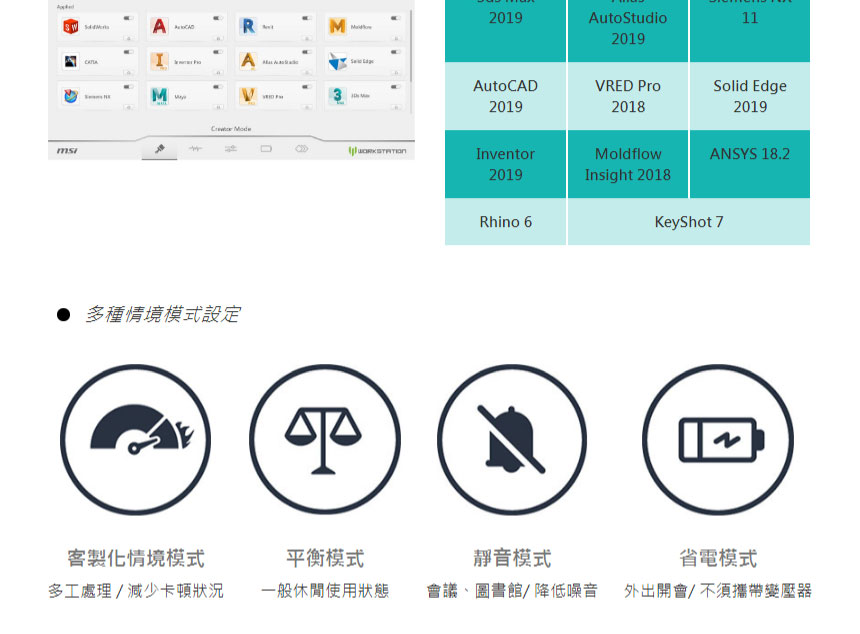
Task: Click the msi logo in bottom bar
Action: [x=67, y=150]
